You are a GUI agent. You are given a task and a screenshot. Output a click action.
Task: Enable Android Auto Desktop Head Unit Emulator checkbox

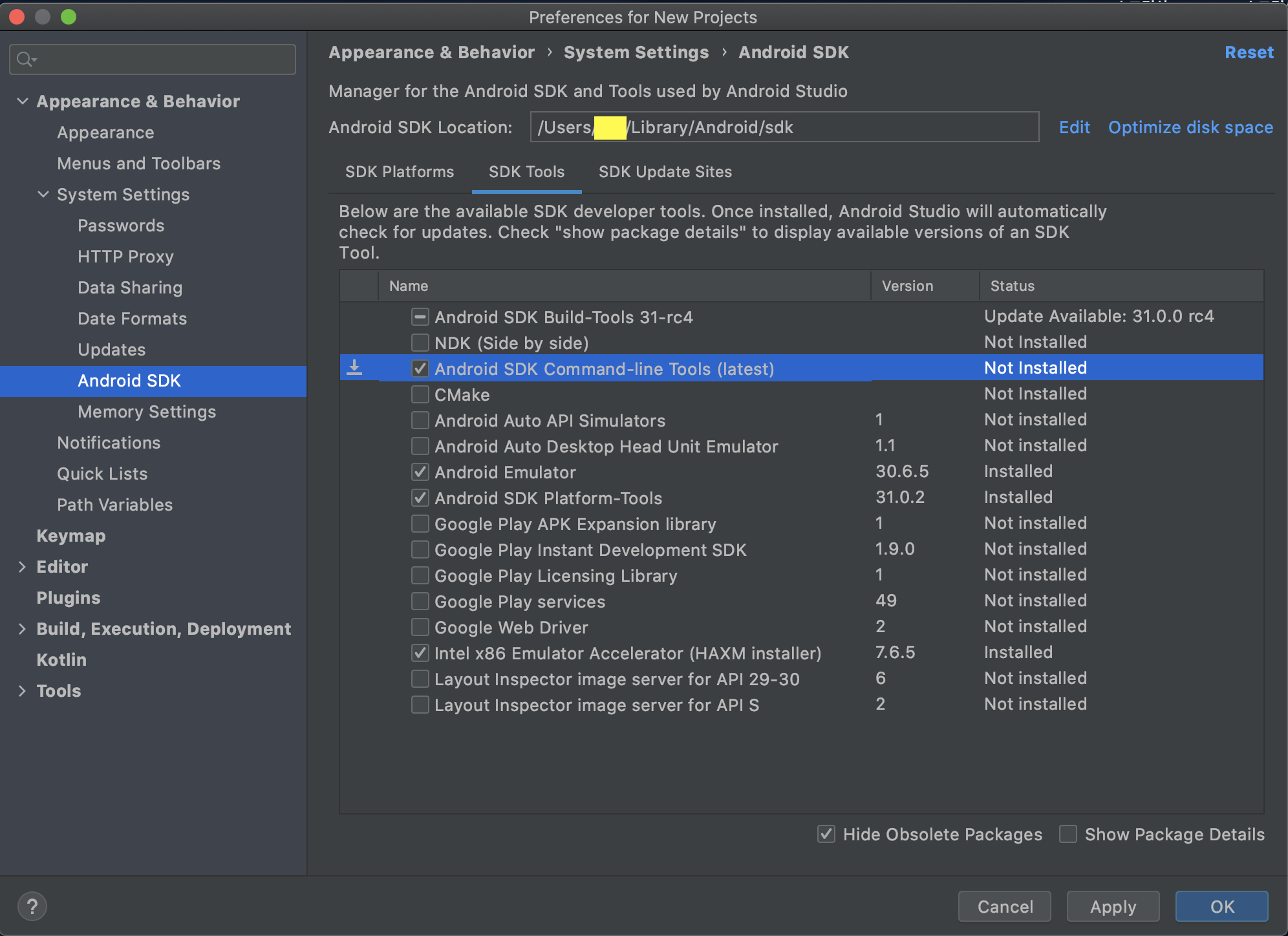pos(420,446)
